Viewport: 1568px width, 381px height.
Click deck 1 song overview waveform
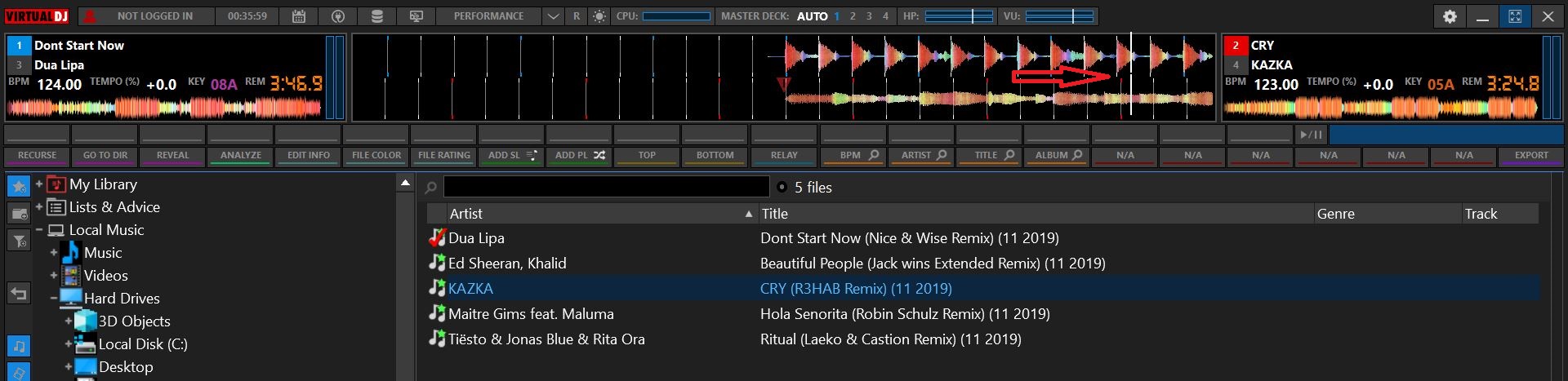tap(165, 107)
